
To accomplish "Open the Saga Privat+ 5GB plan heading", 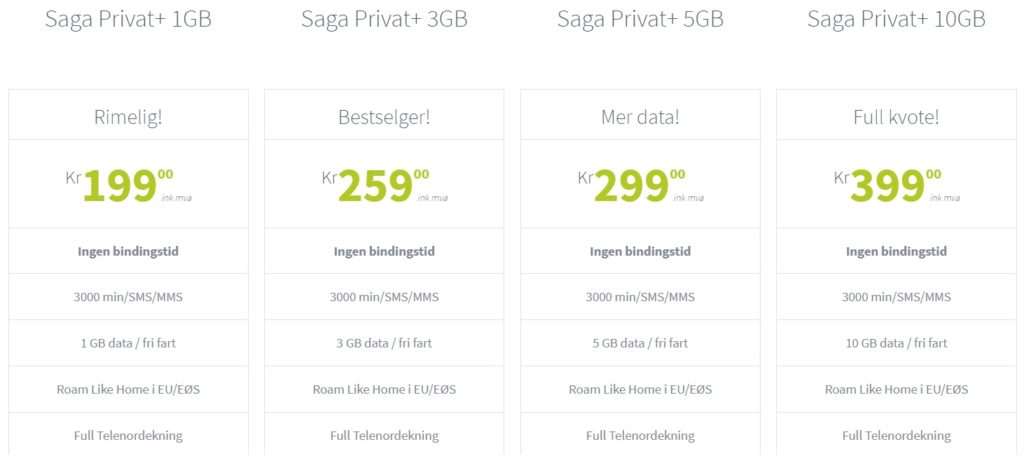I will click(640, 18).
